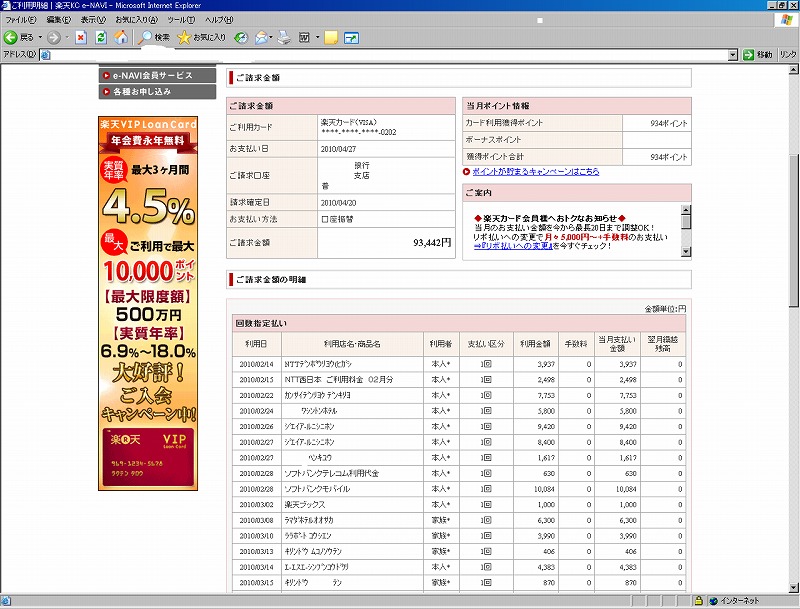The image size is (800, 609).
Task: Open the Edit button dropdown arrow
Action: click(x=317, y=37)
